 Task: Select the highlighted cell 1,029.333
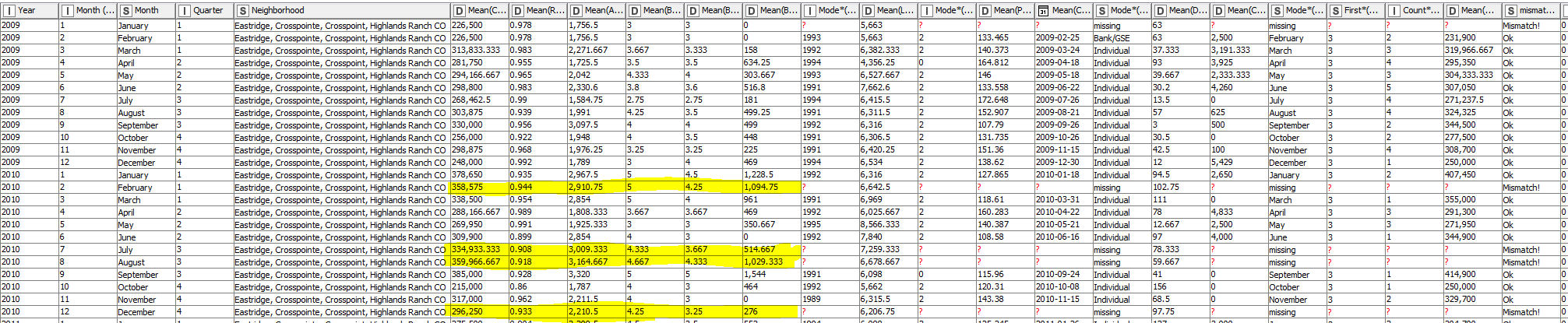(771, 262)
